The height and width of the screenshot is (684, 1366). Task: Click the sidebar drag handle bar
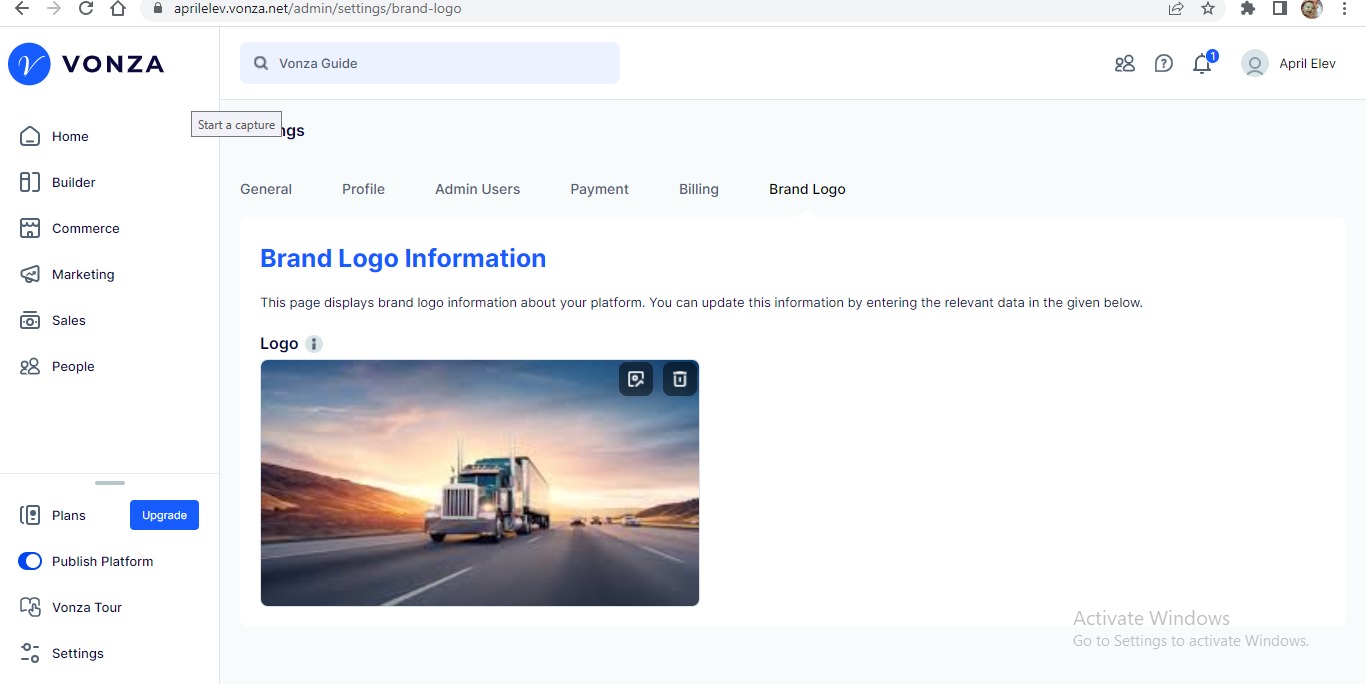pyautogui.click(x=110, y=483)
